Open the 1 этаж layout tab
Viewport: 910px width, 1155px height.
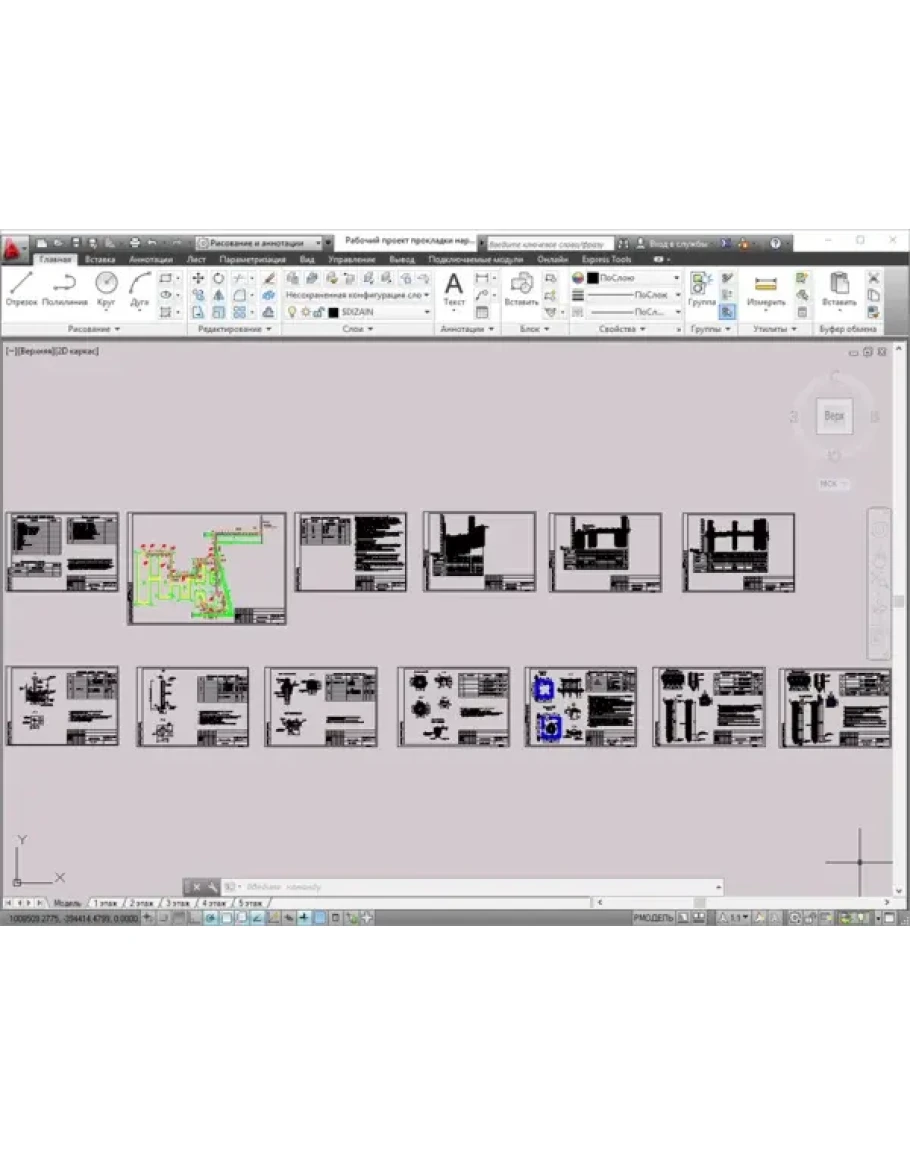coord(104,903)
